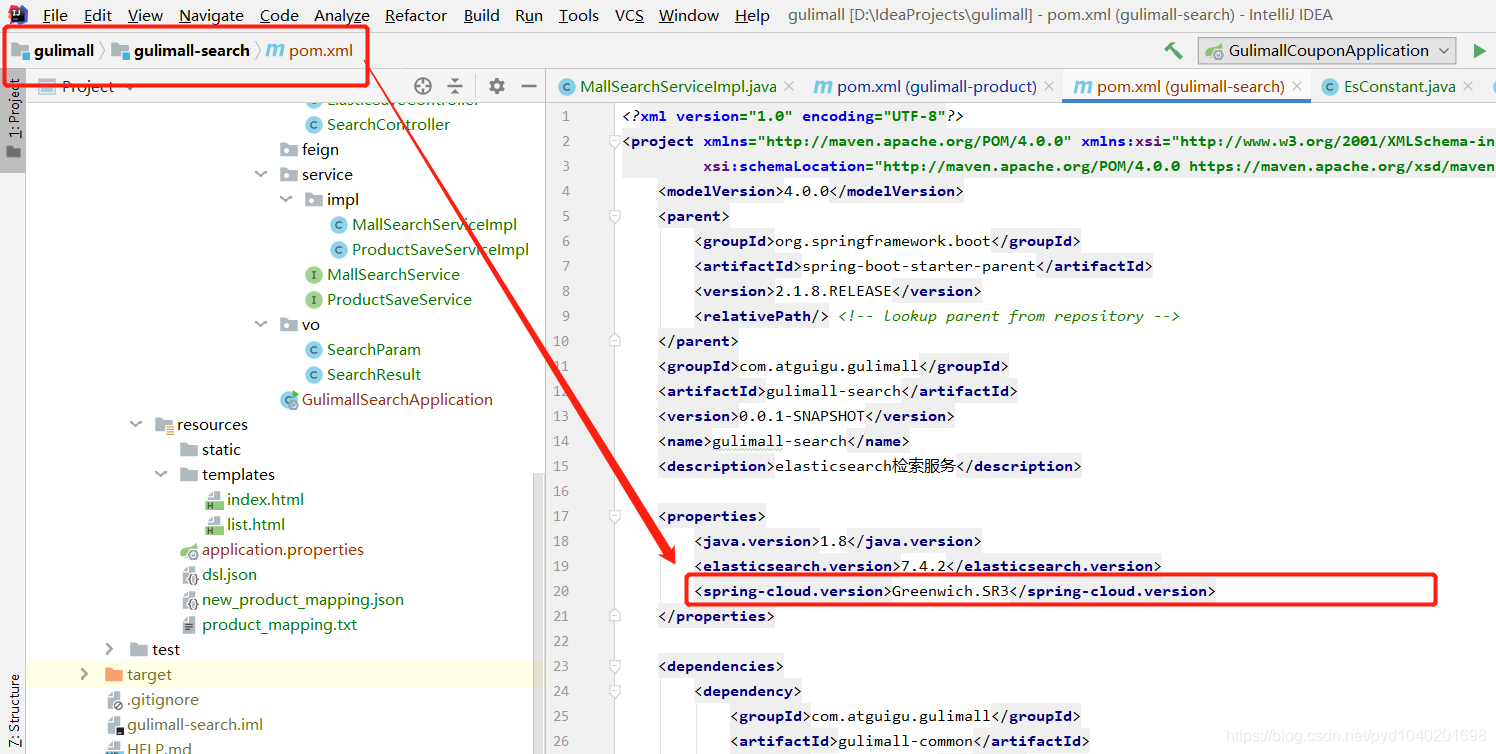Screen dimensions: 1496x754
Task: Open the Project view dropdown
Action: (87, 87)
